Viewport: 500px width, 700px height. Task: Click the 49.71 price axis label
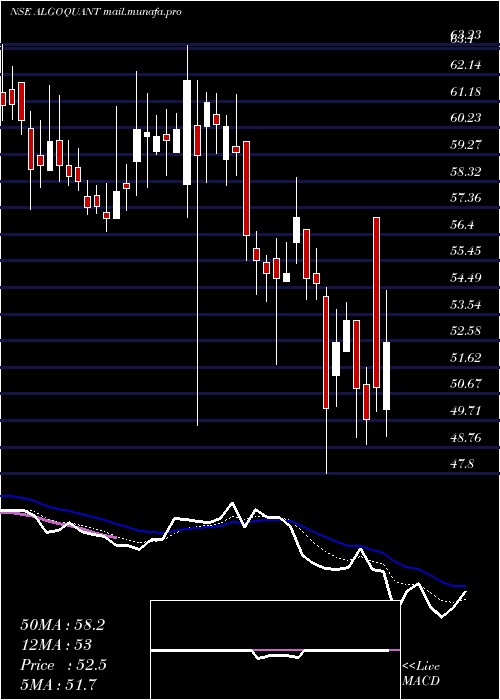(x=466, y=411)
